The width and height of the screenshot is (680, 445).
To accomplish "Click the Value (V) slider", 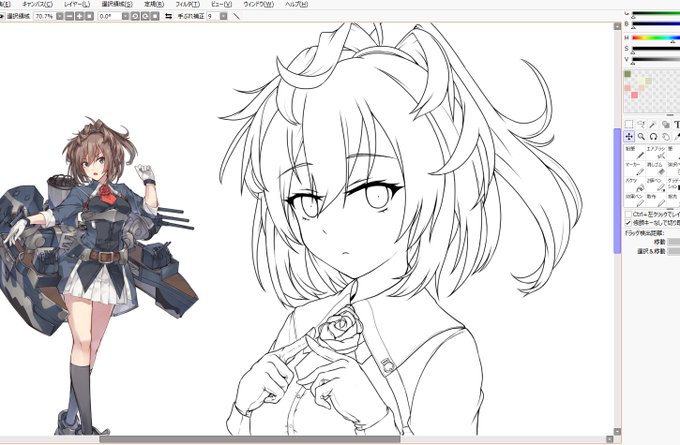I will pyautogui.click(x=656, y=59).
